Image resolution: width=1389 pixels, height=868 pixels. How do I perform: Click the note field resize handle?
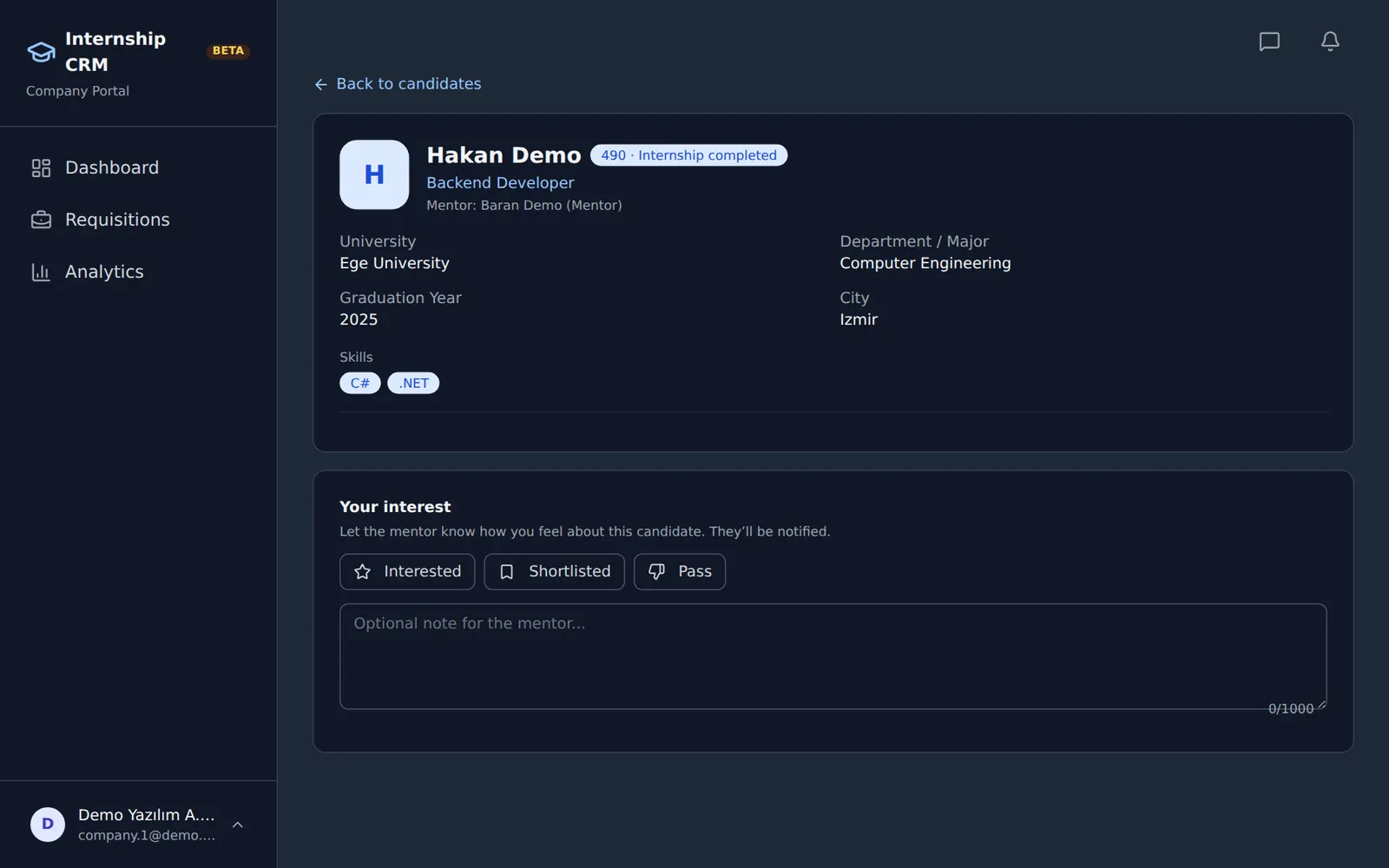[x=1321, y=704]
